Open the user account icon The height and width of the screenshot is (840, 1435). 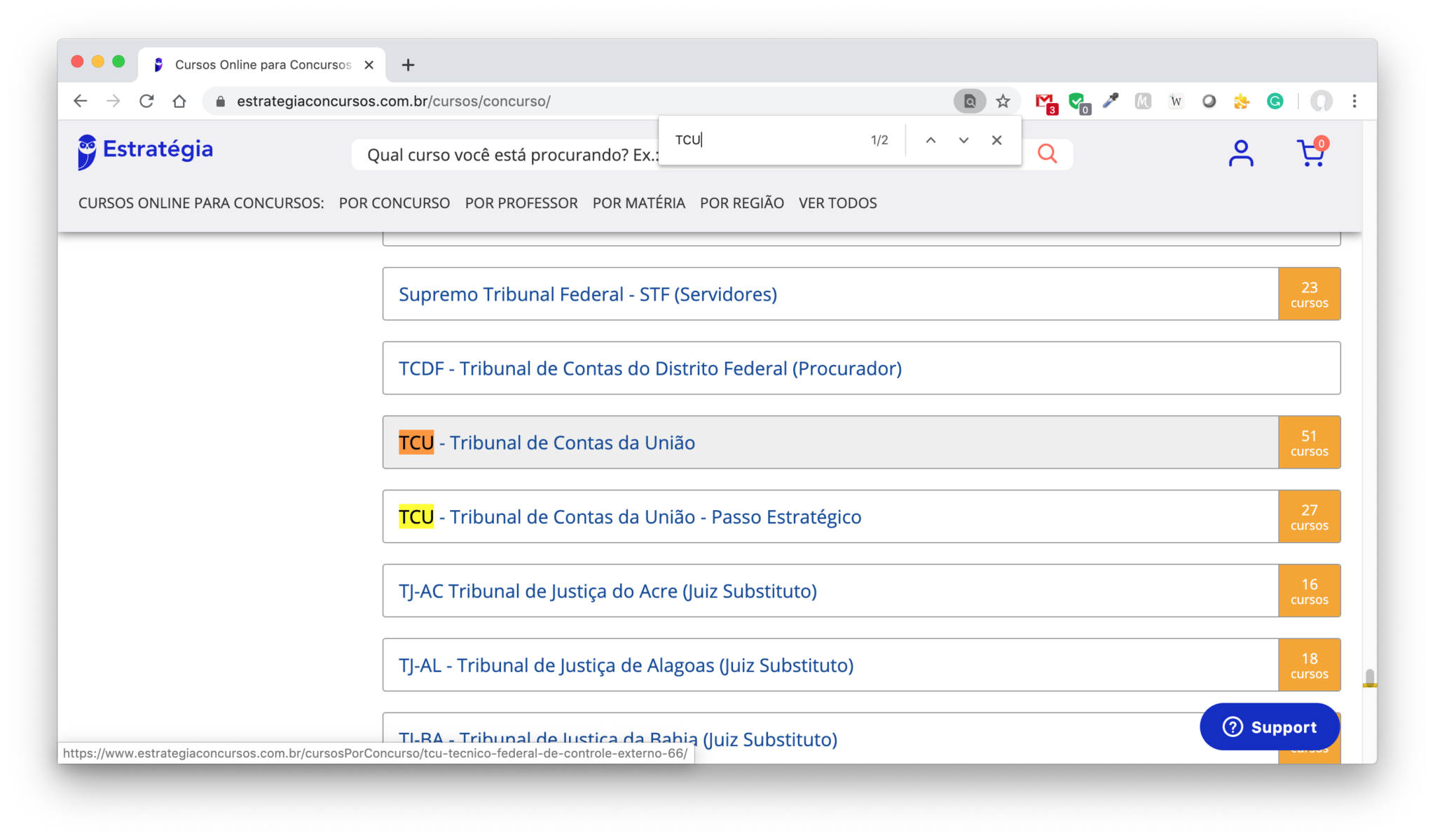point(1241,153)
